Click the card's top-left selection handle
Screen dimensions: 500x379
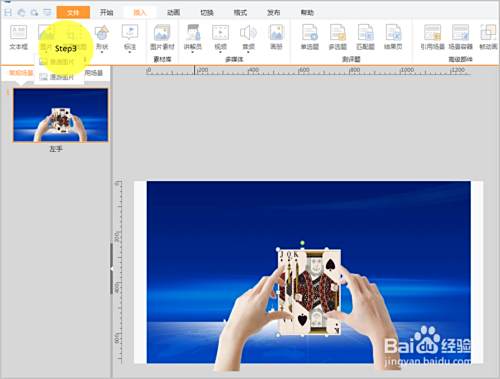click(278, 249)
